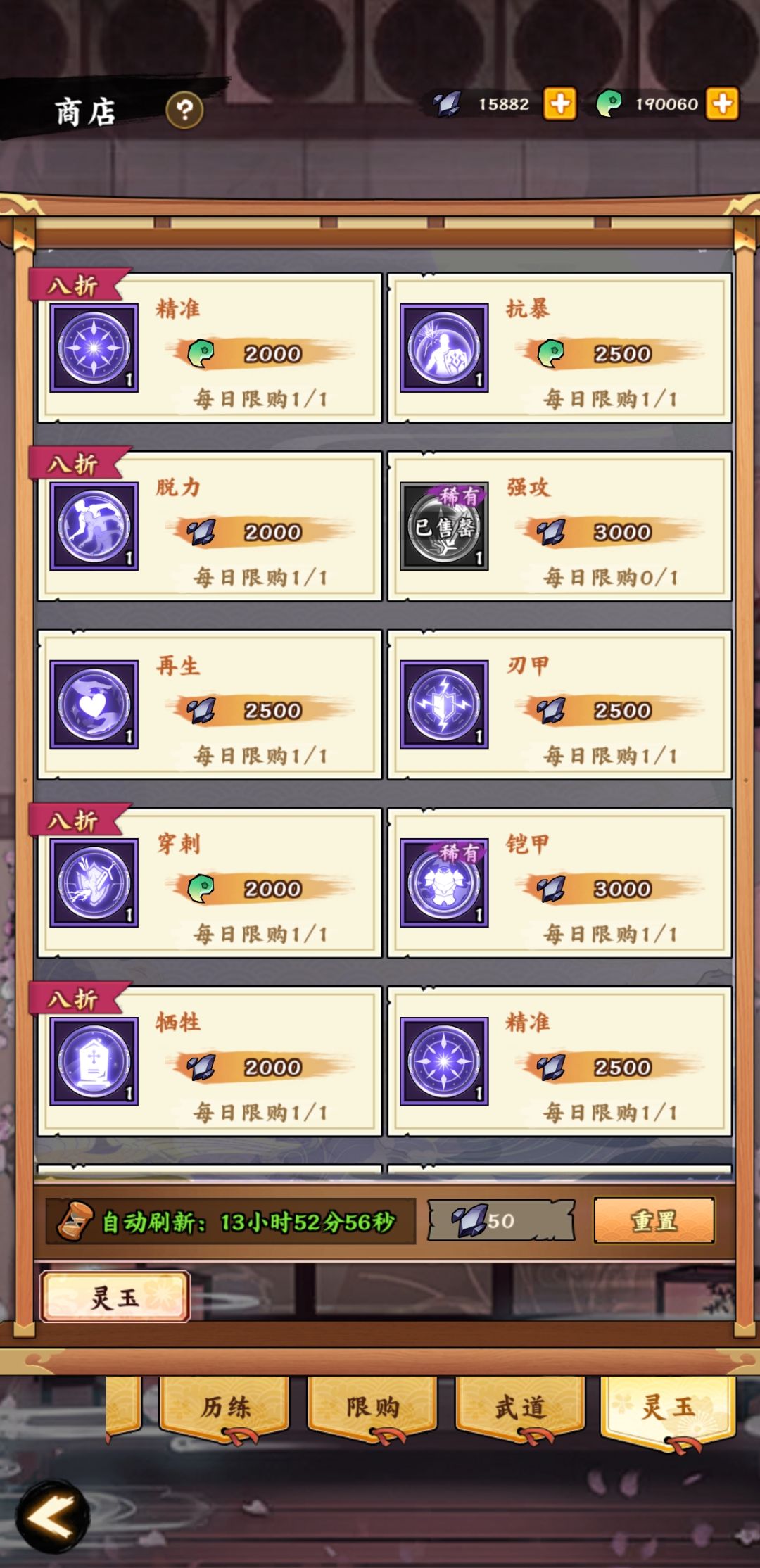Image resolution: width=760 pixels, height=1568 pixels.
Task: Tap the 刃甲 shield rune icon
Action: (444, 704)
